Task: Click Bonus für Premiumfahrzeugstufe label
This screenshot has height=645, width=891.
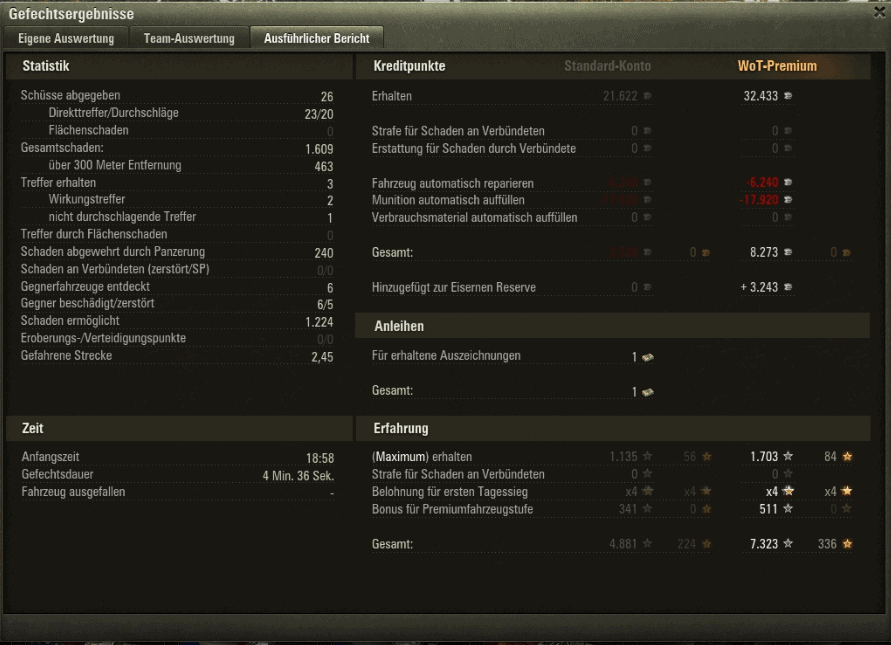Action: click(x=453, y=509)
